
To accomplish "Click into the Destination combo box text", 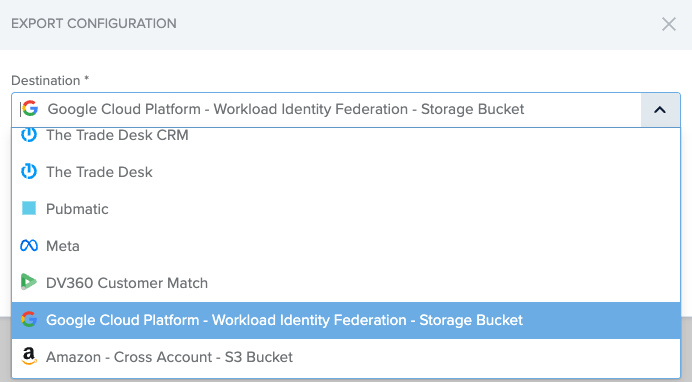I will pos(286,109).
